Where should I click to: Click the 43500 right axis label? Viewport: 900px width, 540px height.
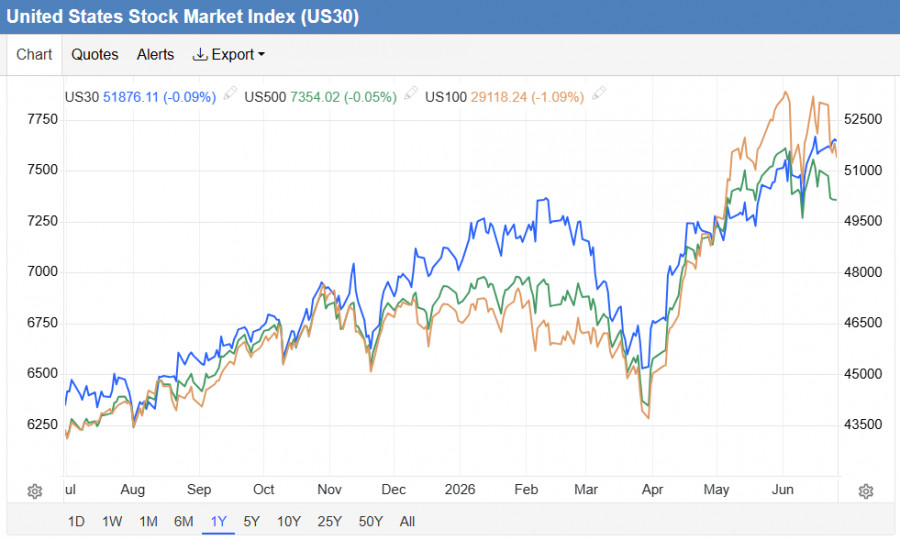tap(863, 424)
